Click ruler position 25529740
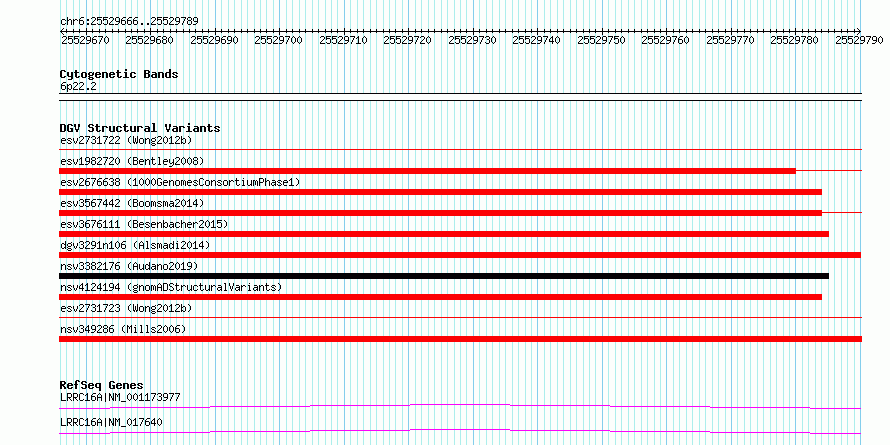Screen dimensions: 890x445 [536, 40]
